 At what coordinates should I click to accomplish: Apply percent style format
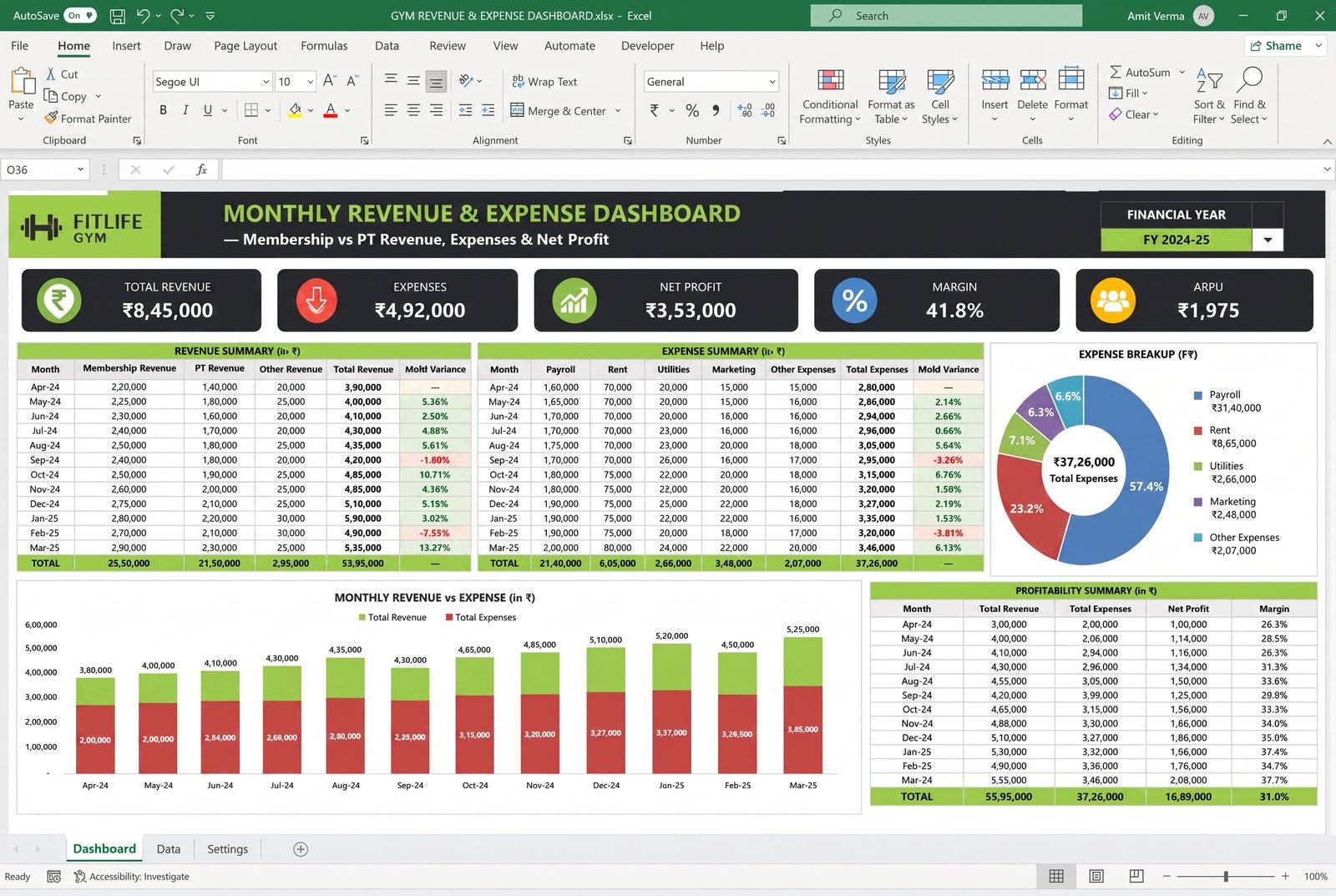click(x=692, y=110)
